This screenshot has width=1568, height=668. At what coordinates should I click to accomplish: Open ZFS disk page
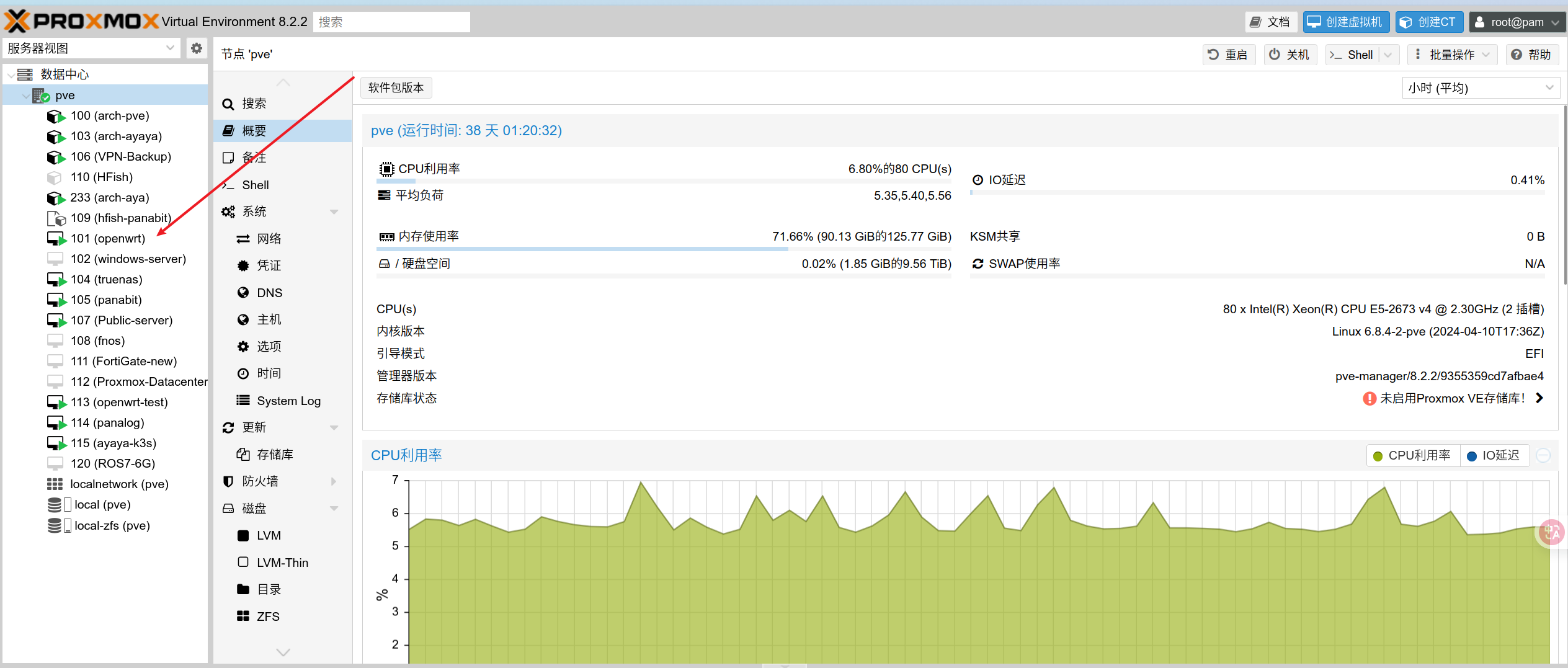click(283, 617)
